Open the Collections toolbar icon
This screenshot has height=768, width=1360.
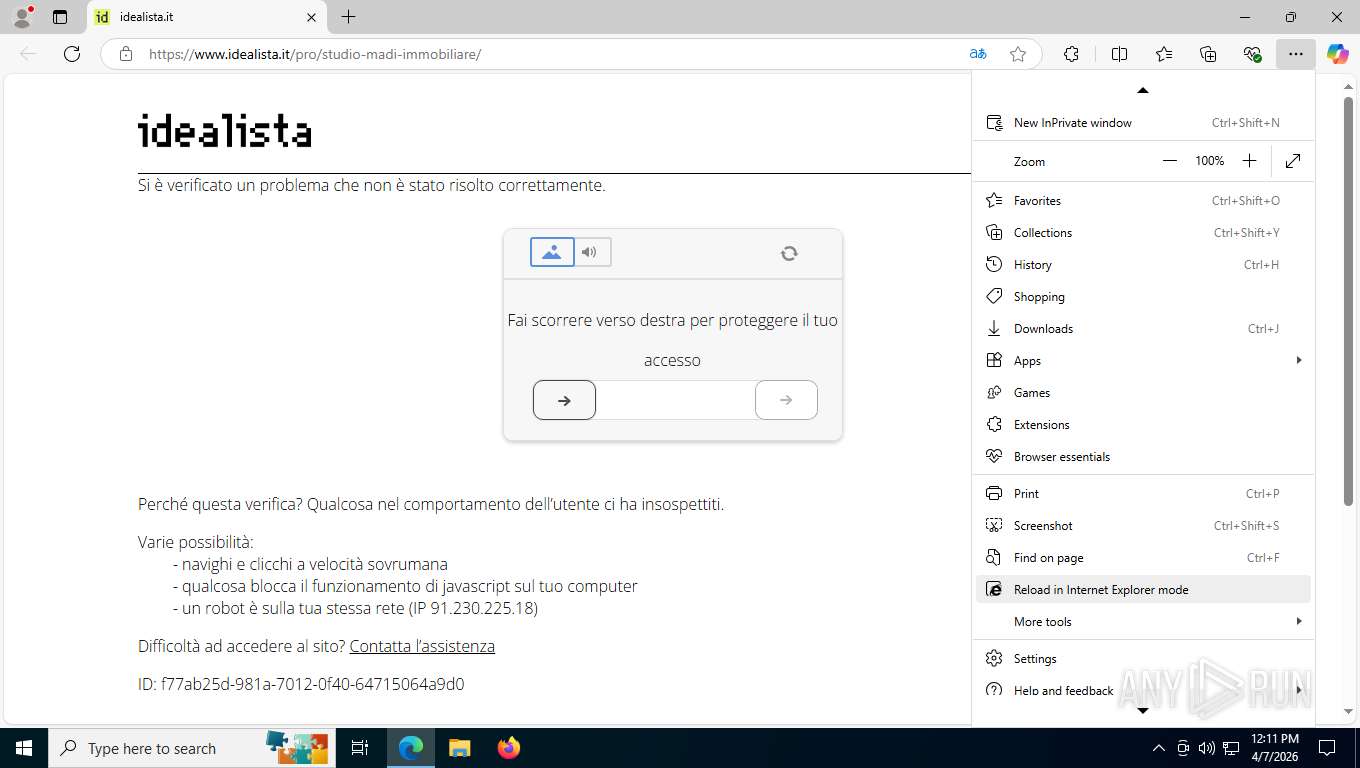tap(1208, 54)
